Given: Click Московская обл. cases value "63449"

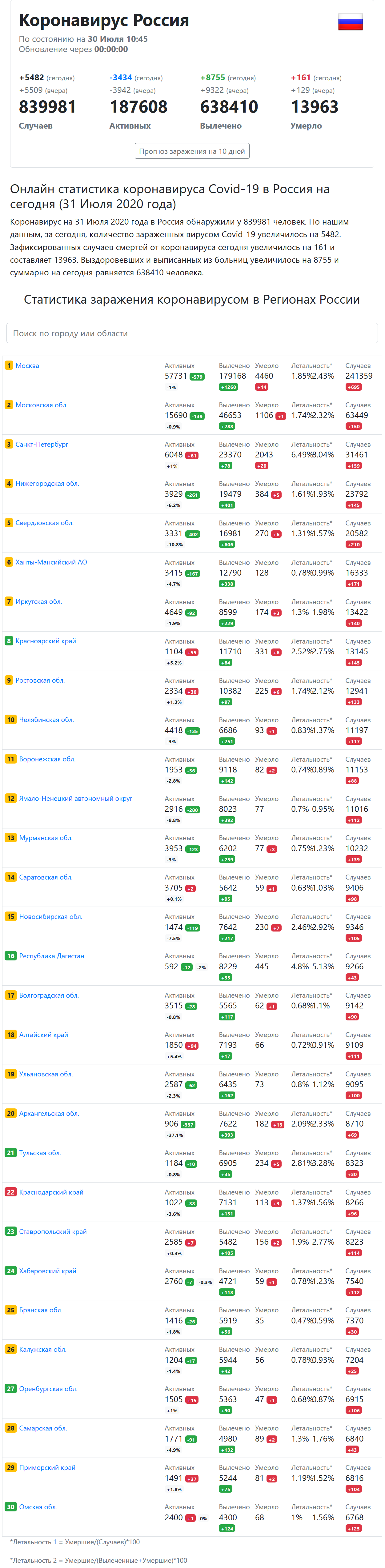Looking at the screenshot, I should [x=357, y=416].
